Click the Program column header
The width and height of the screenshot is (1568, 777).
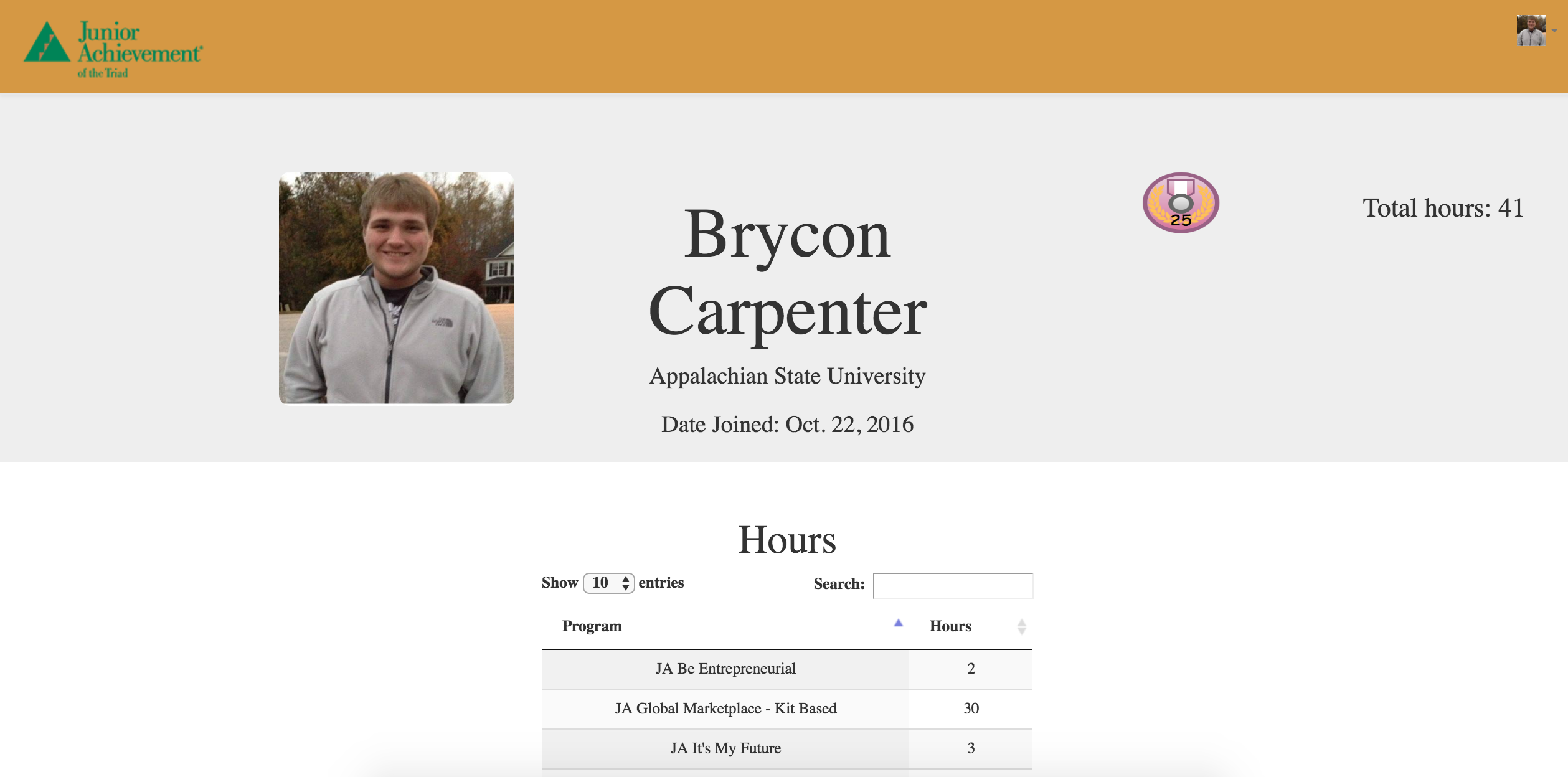[x=592, y=626]
